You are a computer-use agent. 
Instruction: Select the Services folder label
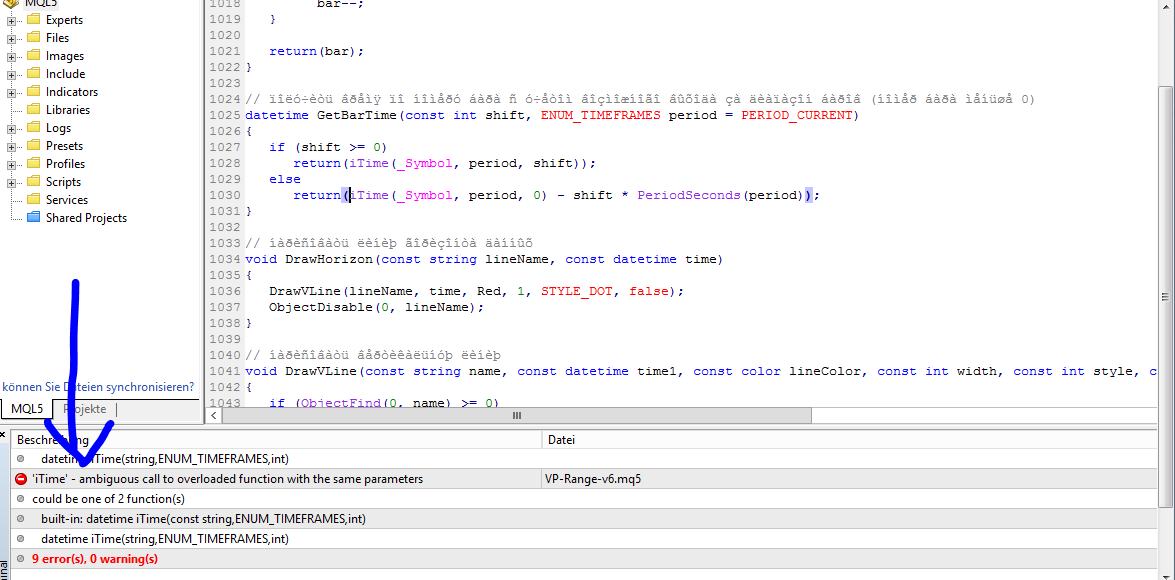coord(67,200)
